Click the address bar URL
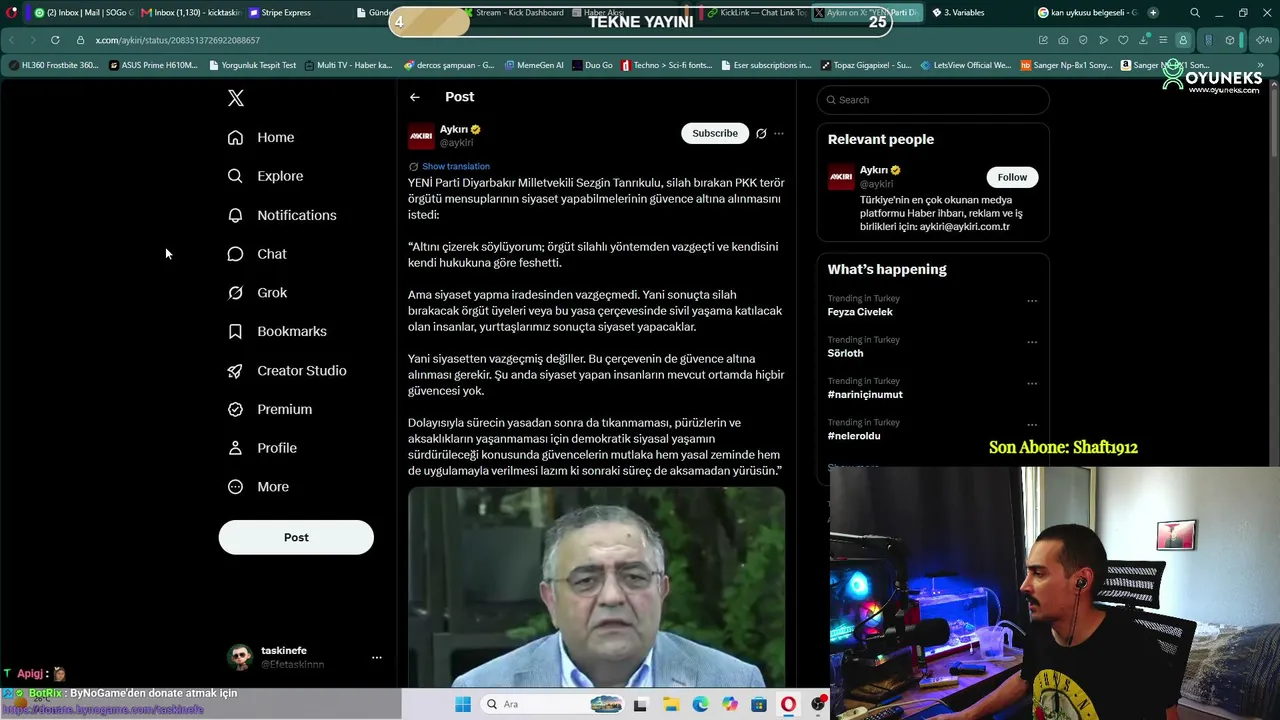This screenshot has width=1280, height=720. [x=178, y=40]
